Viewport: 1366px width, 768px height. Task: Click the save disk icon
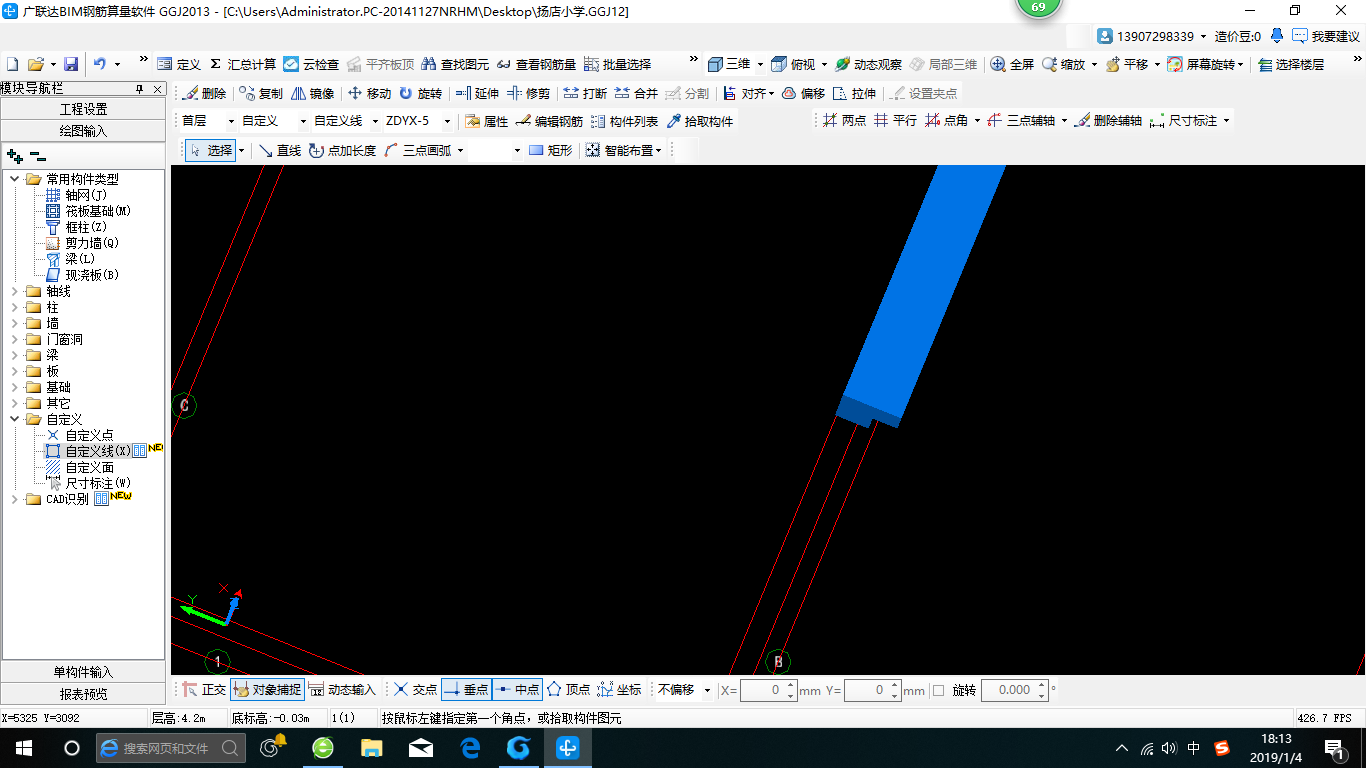coord(70,64)
